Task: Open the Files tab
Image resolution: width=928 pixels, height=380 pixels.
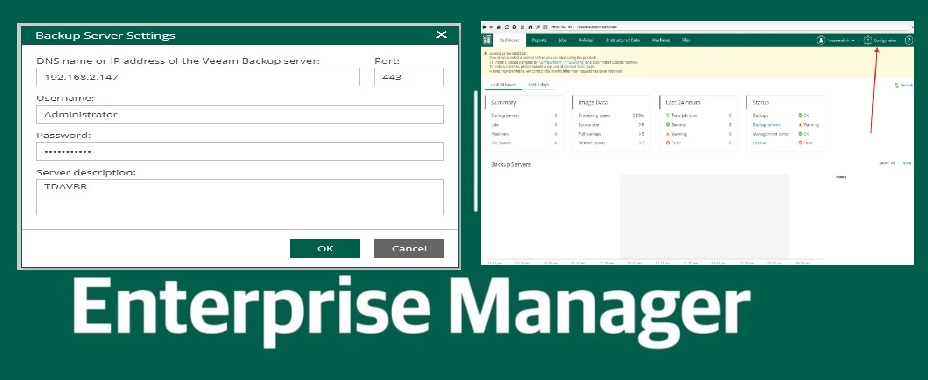Action: coord(686,40)
